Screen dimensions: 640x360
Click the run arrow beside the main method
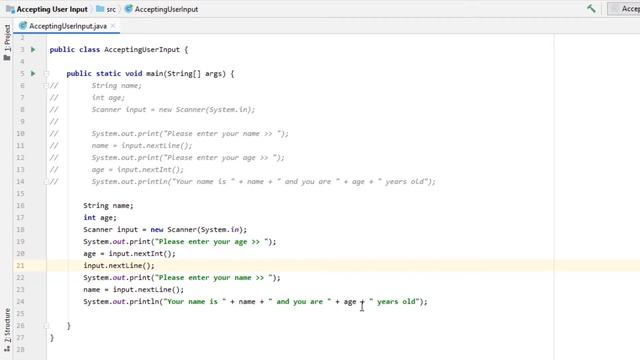[33, 73]
